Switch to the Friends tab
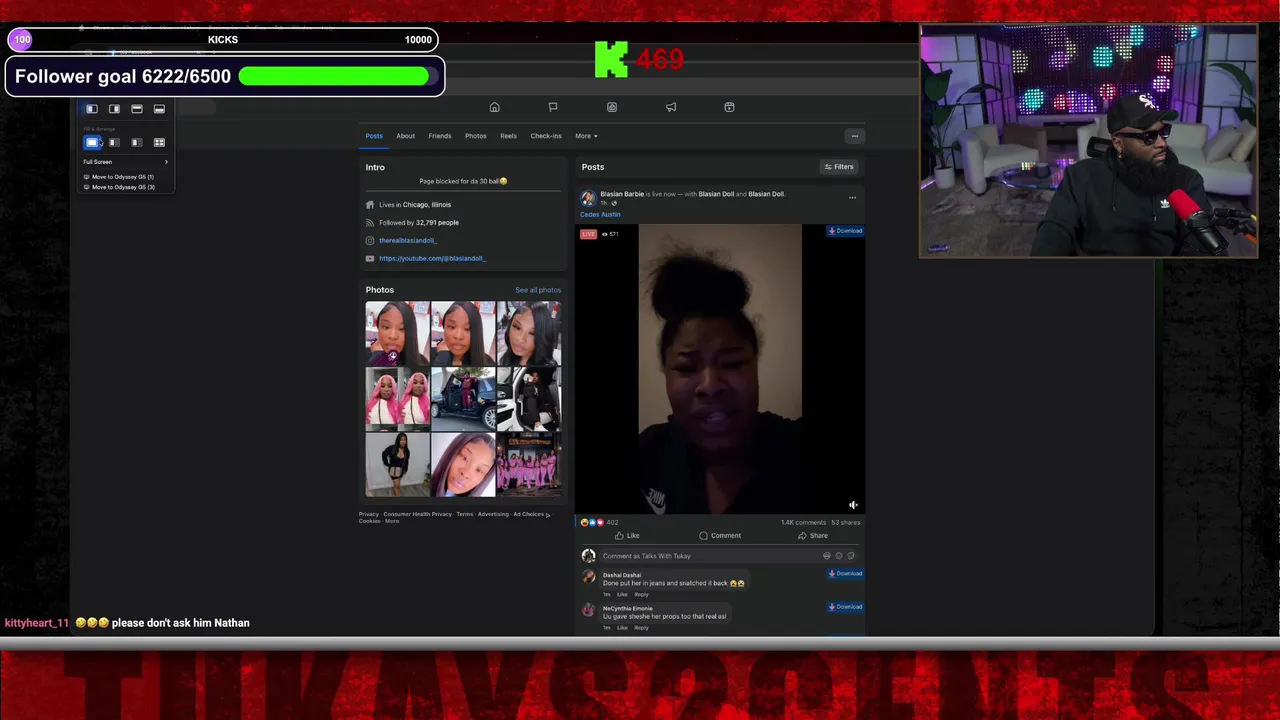The image size is (1280, 720). [440, 136]
